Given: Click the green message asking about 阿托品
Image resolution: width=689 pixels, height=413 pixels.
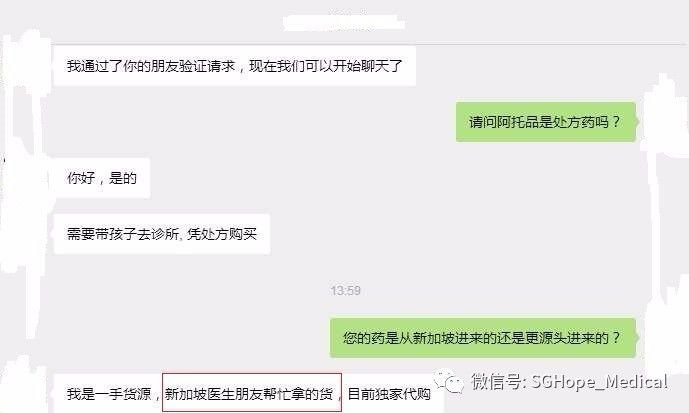Looking at the screenshot, I should pyautogui.click(x=546, y=122).
